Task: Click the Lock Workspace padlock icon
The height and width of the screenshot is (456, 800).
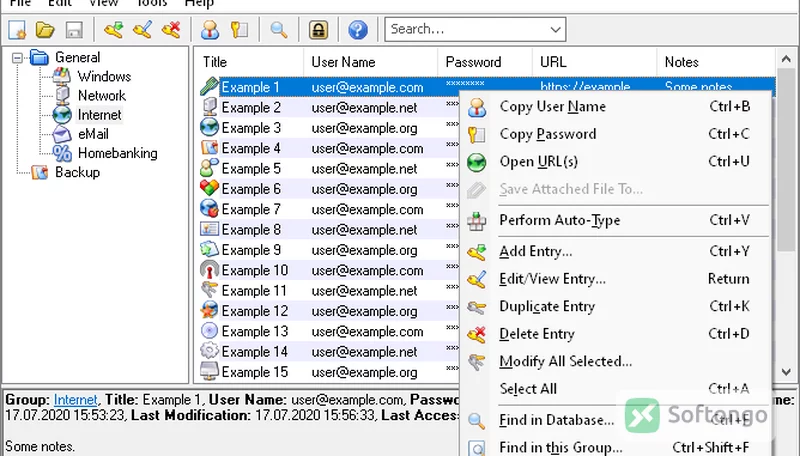Action: (x=318, y=30)
